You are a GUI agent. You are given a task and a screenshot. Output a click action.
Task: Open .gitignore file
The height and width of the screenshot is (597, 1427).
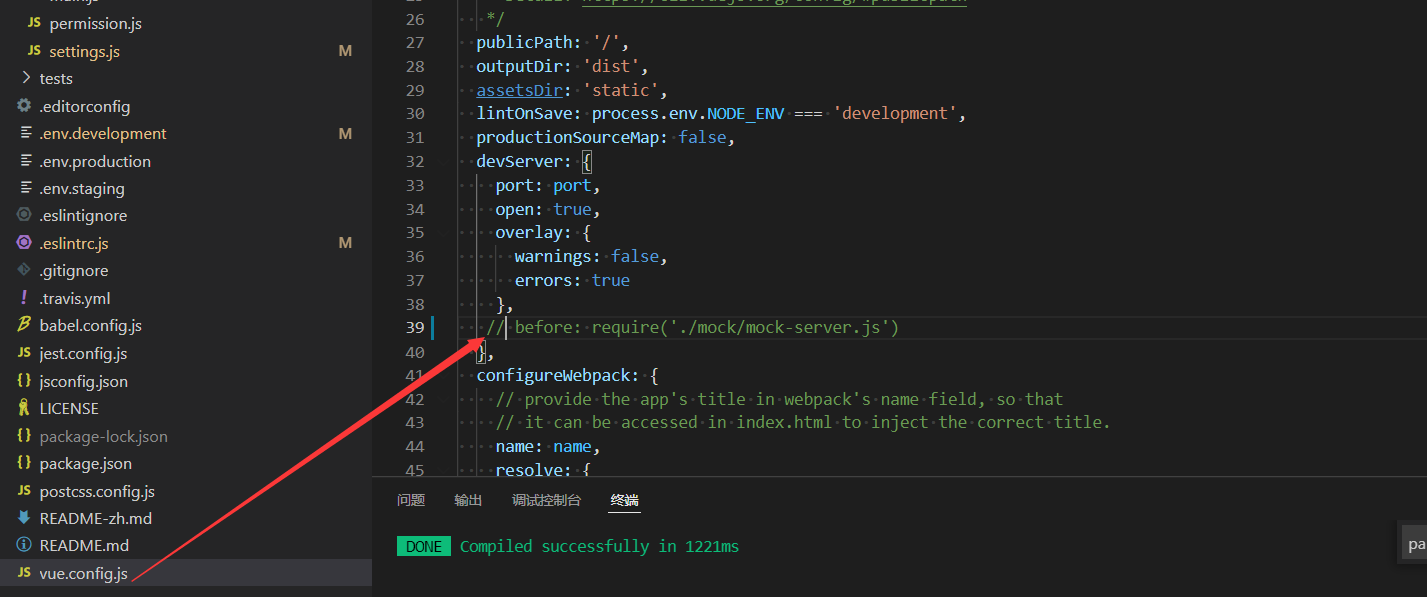(x=73, y=270)
